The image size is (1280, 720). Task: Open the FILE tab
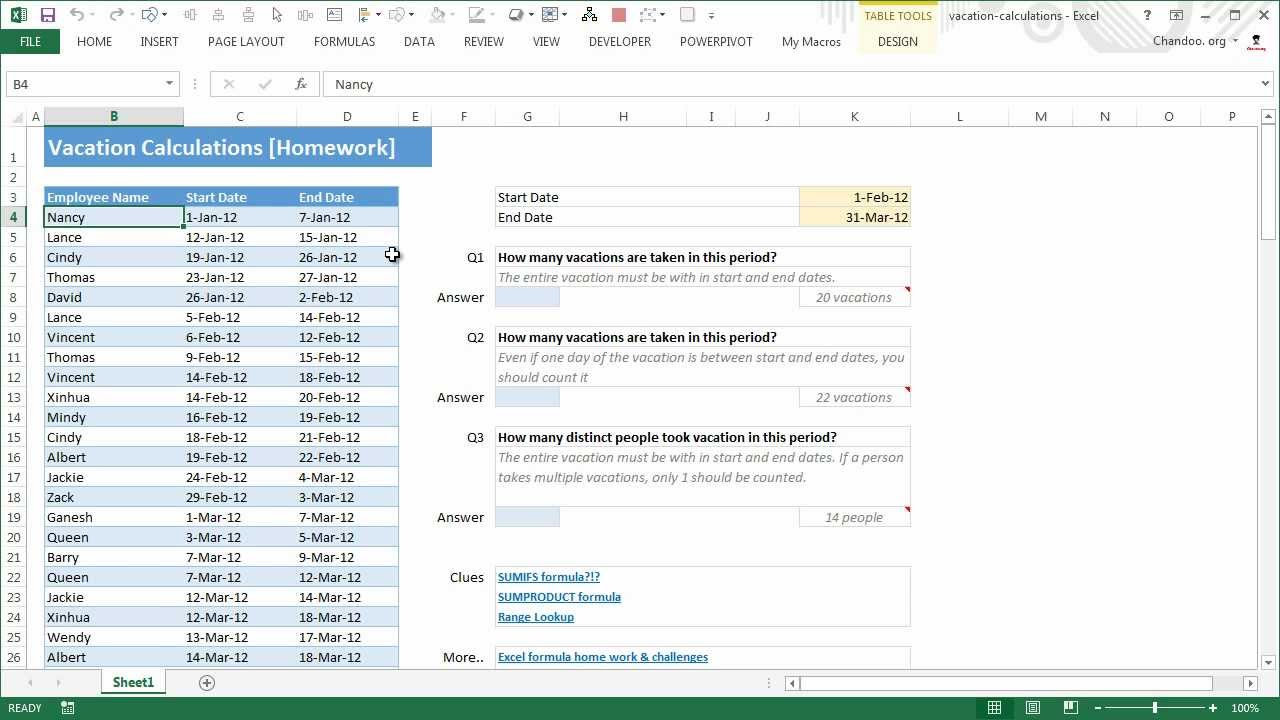coord(30,41)
